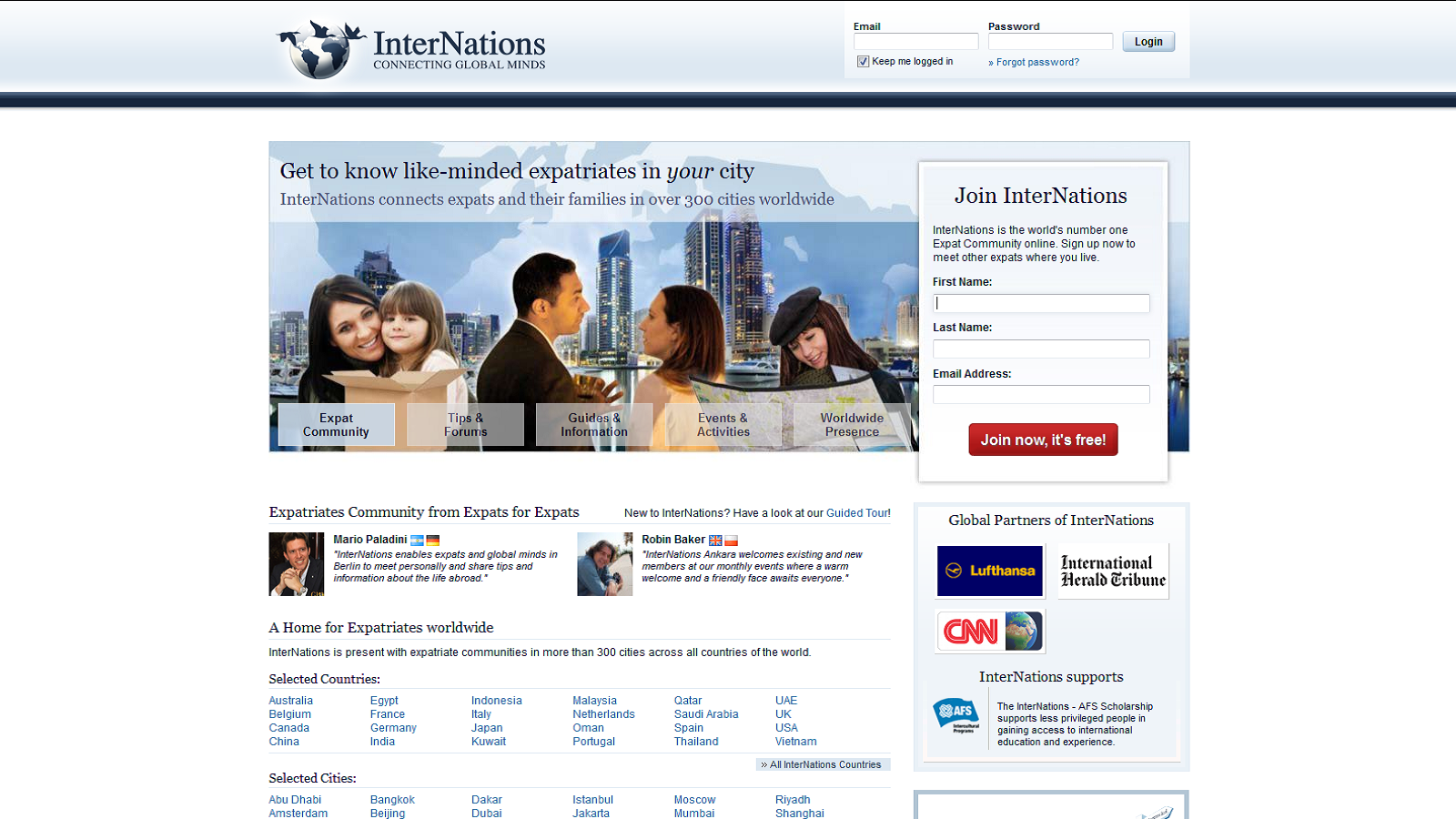Open the Canada country link
Viewport: 1456px width, 819px height.
point(288,728)
